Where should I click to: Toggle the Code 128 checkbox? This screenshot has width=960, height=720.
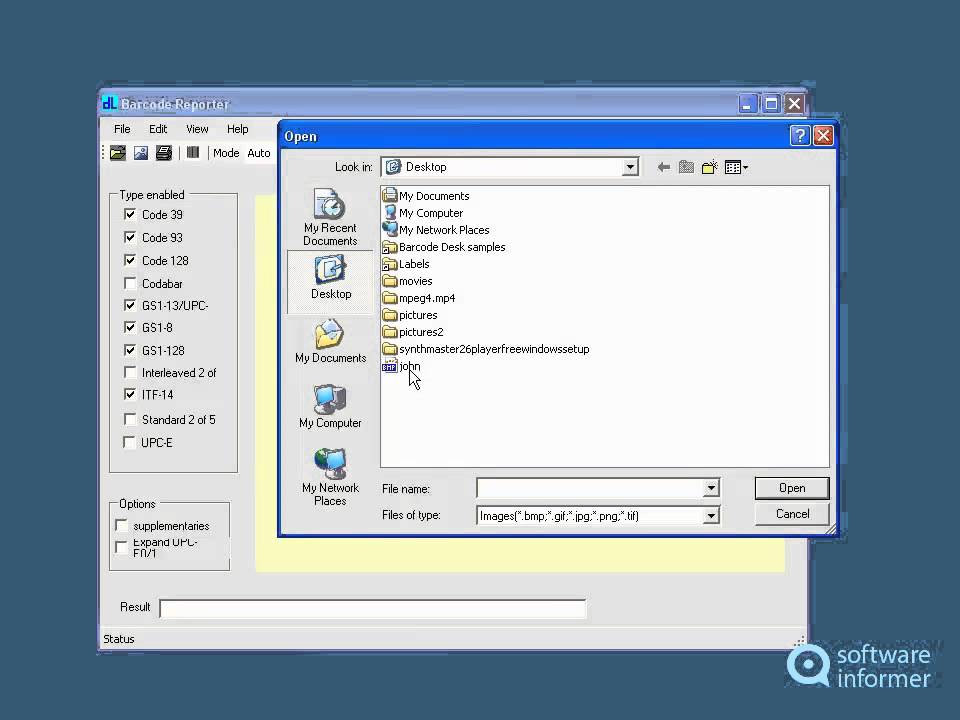[x=130, y=260]
